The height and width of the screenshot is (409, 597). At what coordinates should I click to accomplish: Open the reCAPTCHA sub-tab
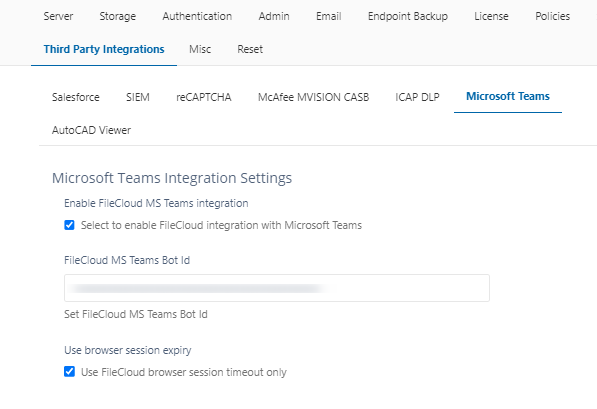(x=204, y=97)
